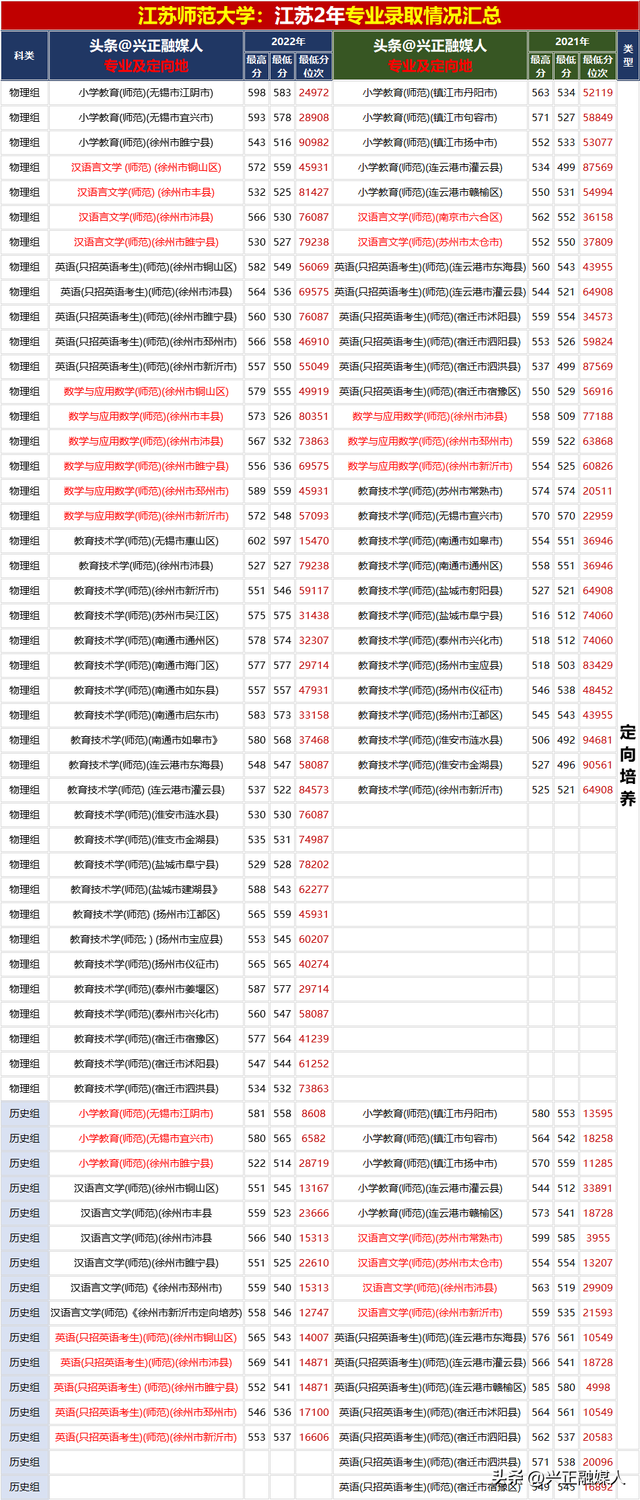Select rank value 23666
The image size is (640, 1500).
(x=314, y=1213)
